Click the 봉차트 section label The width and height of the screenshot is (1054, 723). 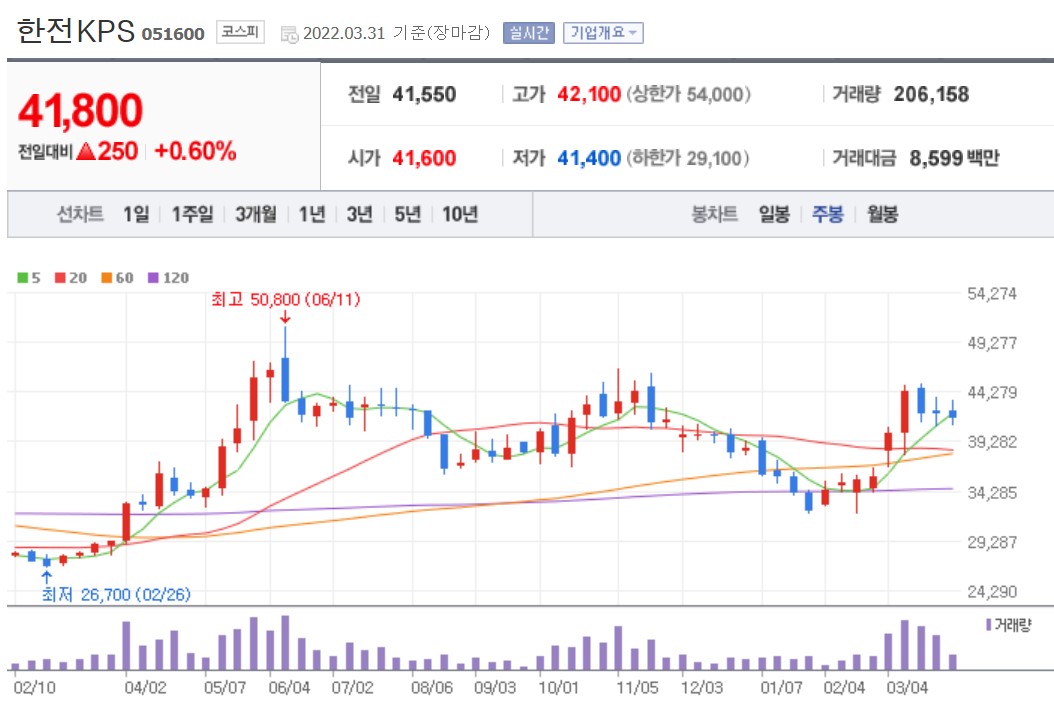tap(715, 214)
